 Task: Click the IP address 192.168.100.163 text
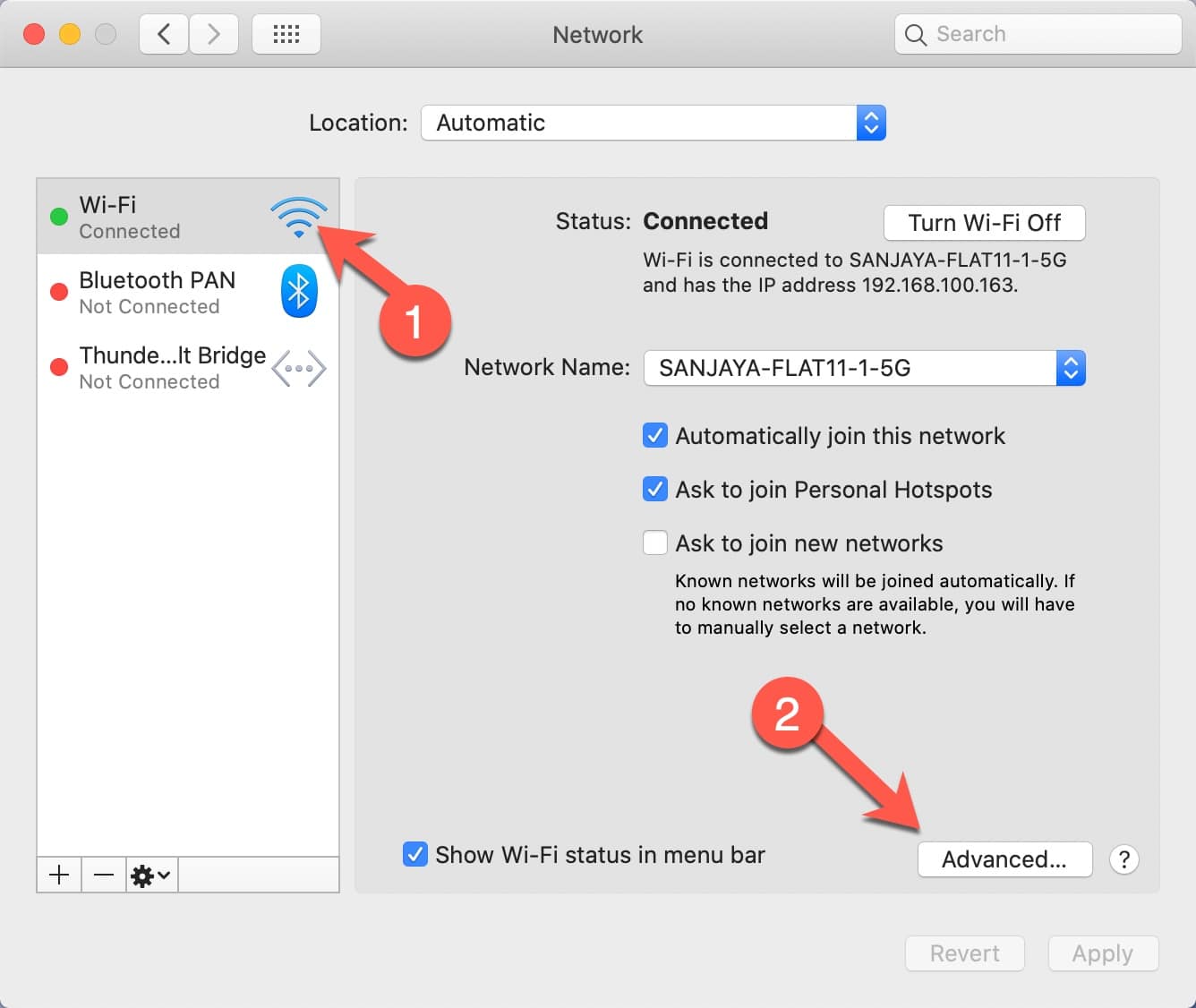[x=939, y=286]
